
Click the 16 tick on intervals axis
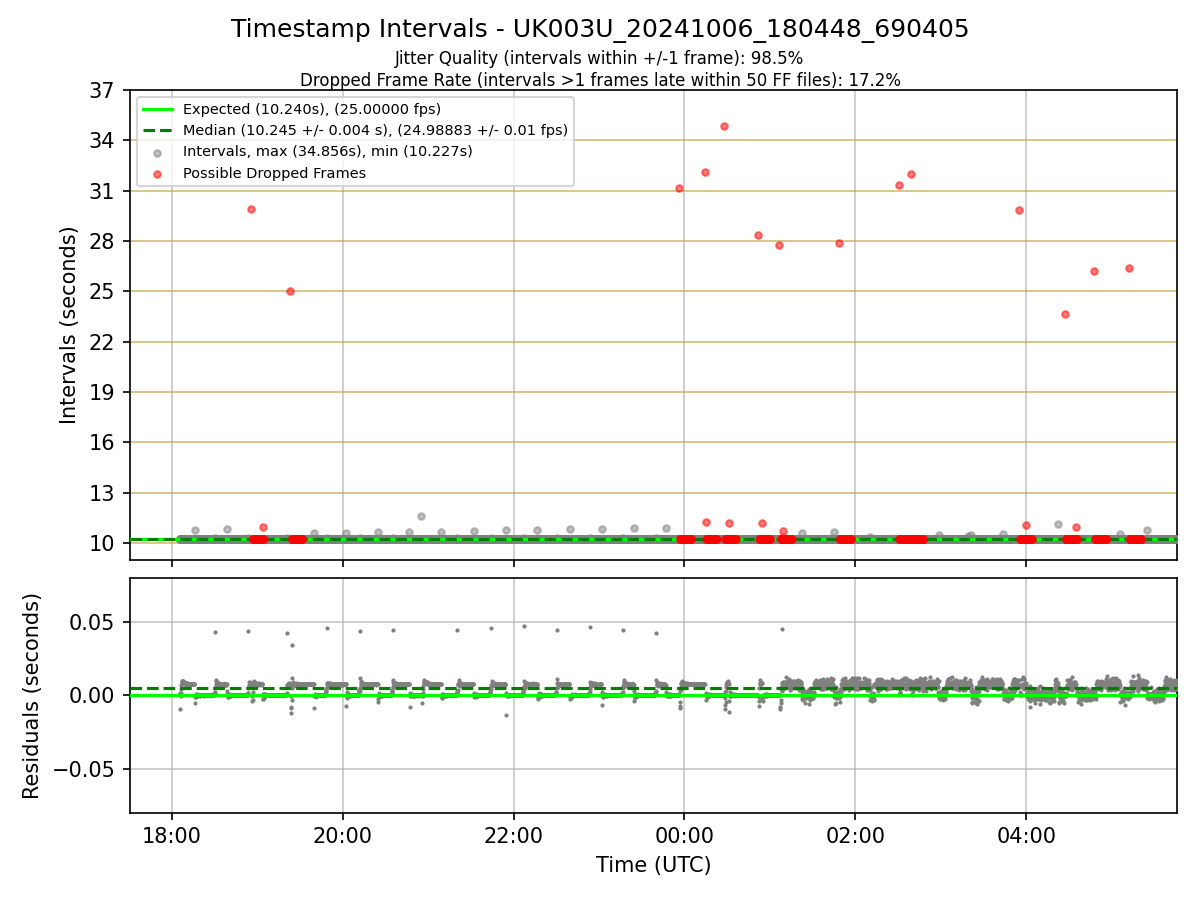point(104,442)
